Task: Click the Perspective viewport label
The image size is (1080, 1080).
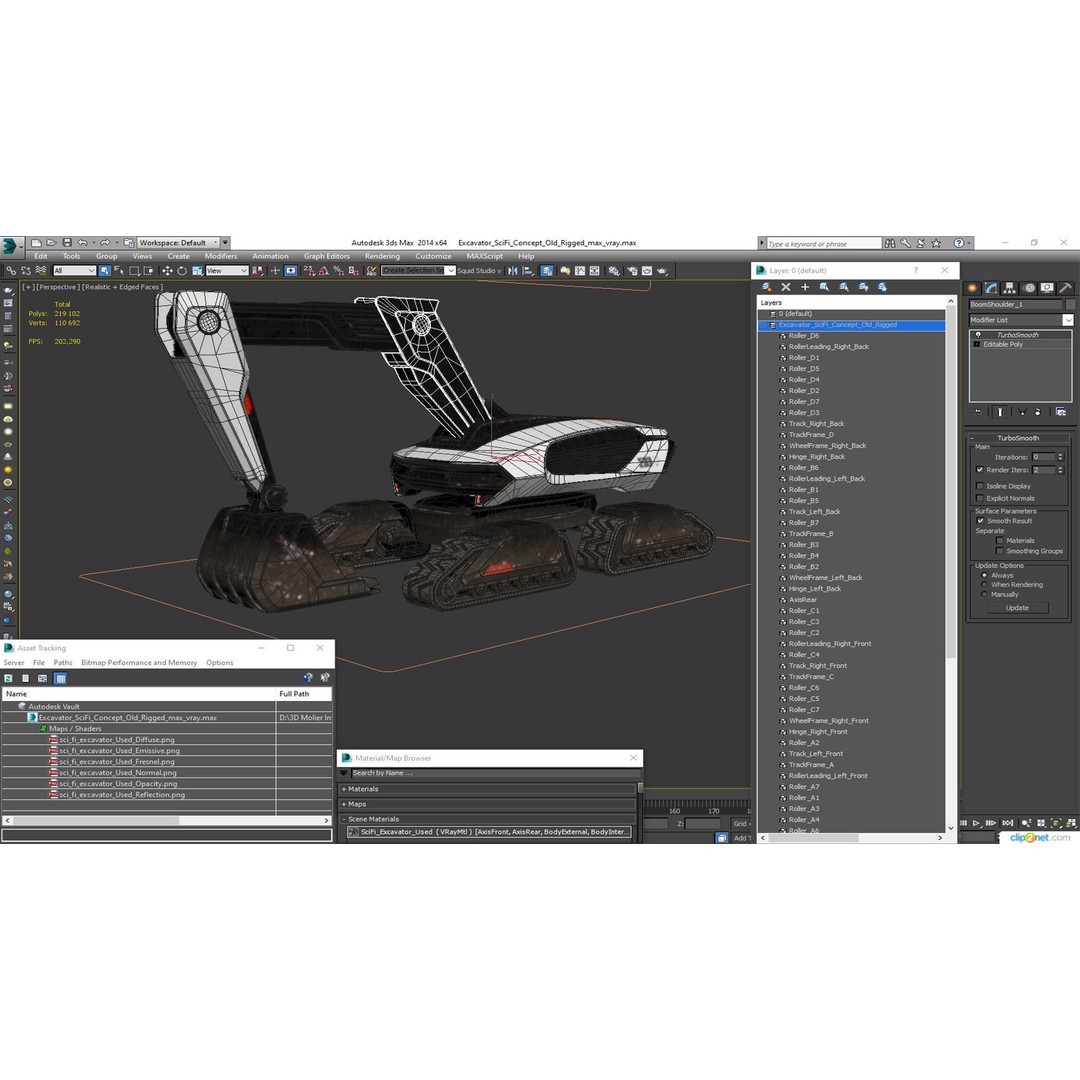Action: coord(58,287)
